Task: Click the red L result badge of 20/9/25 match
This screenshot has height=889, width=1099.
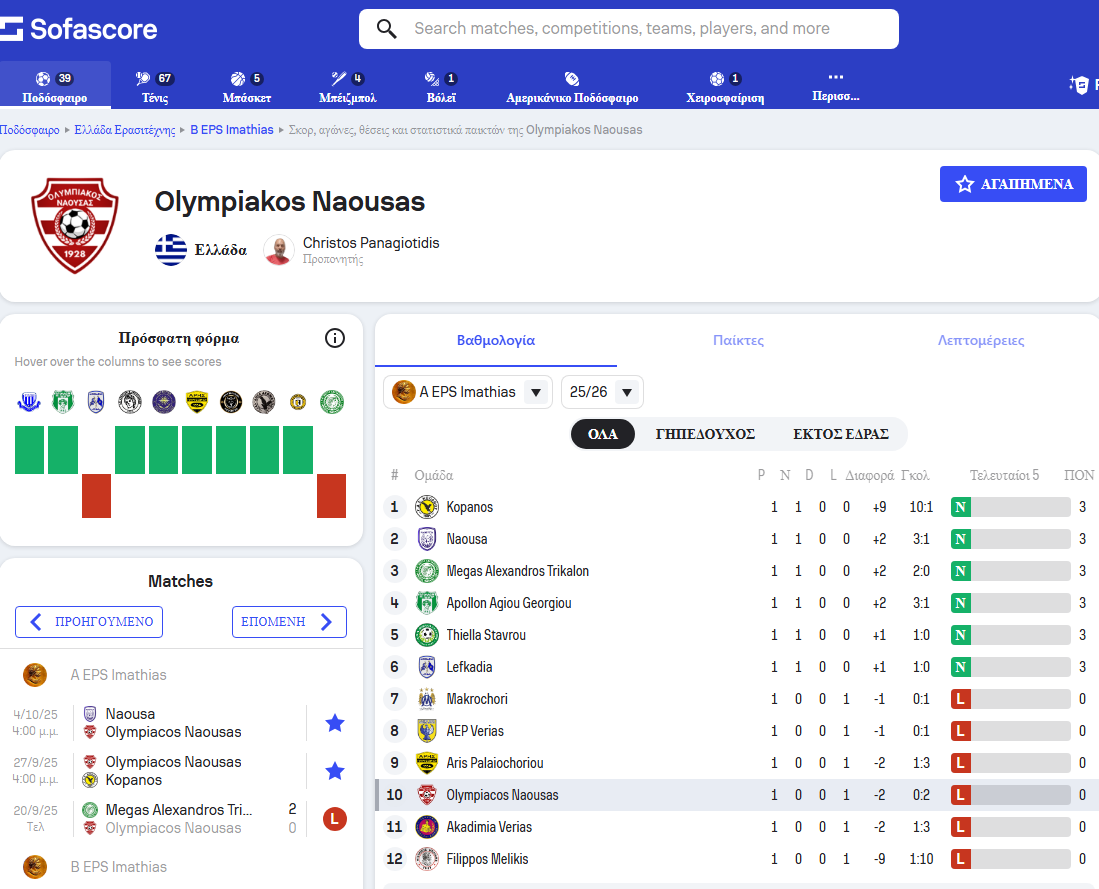Action: 335,819
